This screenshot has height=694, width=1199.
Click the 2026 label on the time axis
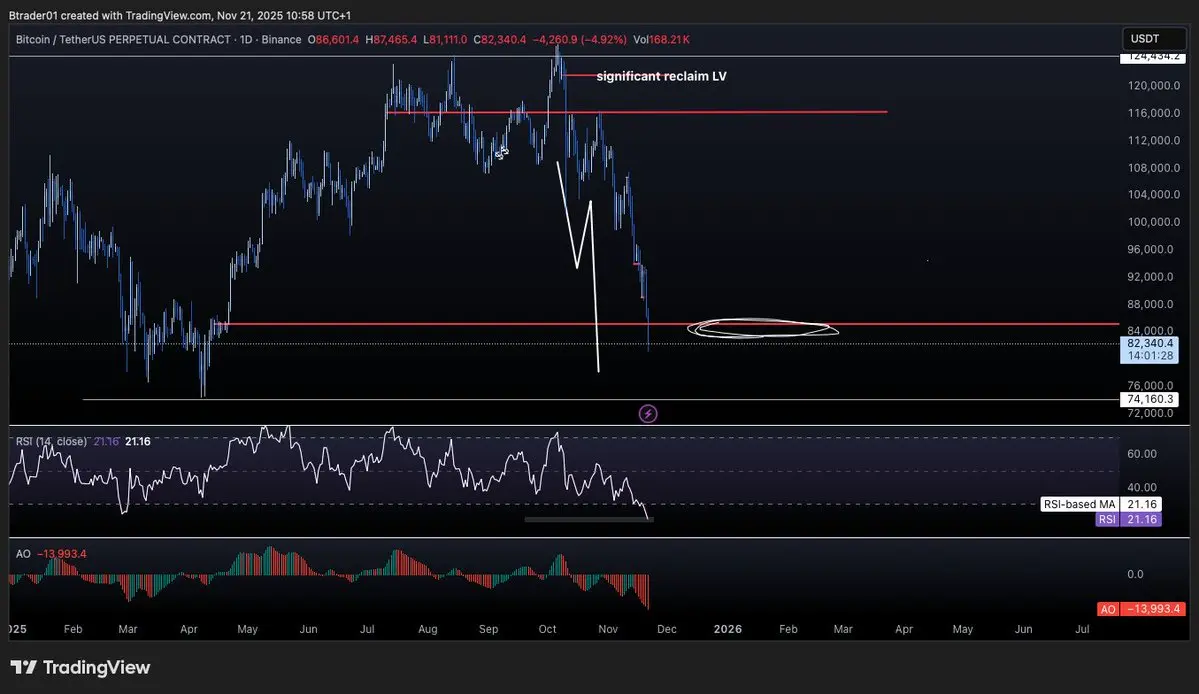tap(727, 629)
